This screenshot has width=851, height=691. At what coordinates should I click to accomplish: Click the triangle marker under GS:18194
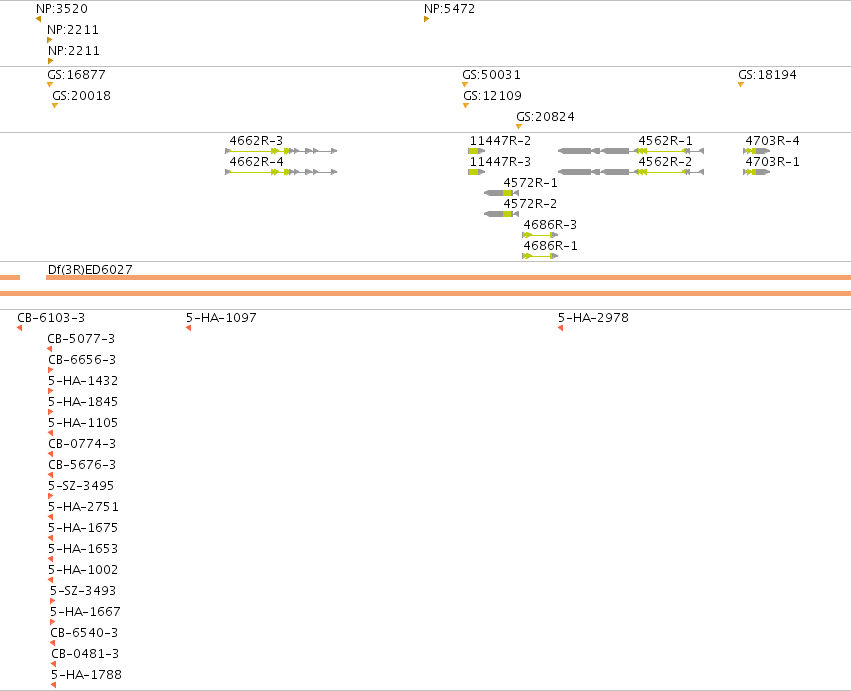coord(741,85)
